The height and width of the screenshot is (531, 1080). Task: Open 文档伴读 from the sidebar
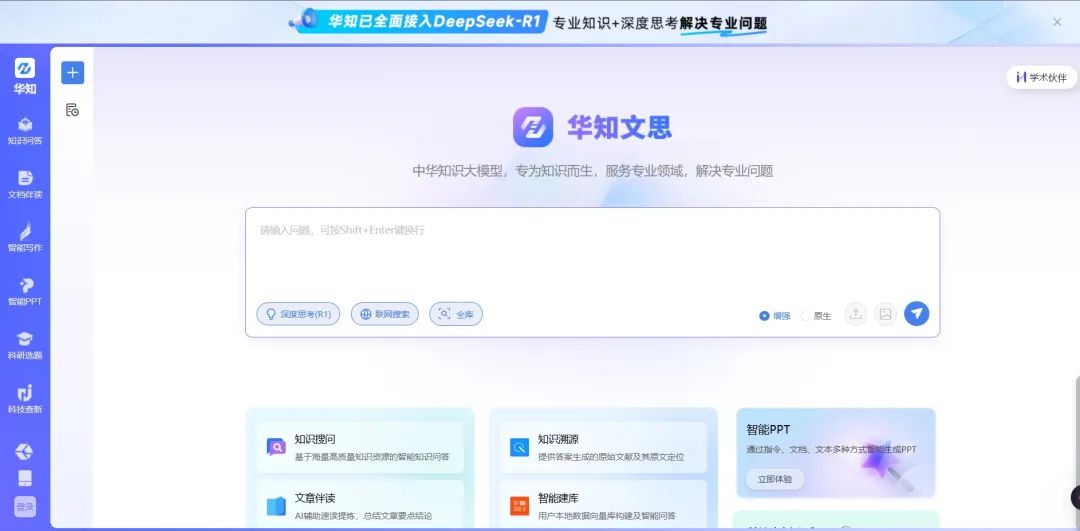(25, 183)
